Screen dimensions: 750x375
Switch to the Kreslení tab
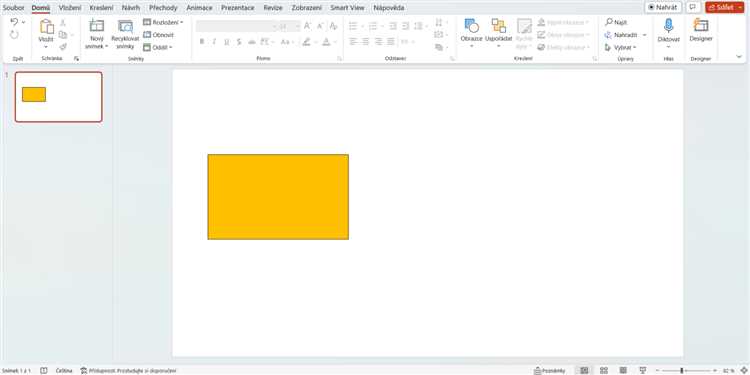(101, 8)
